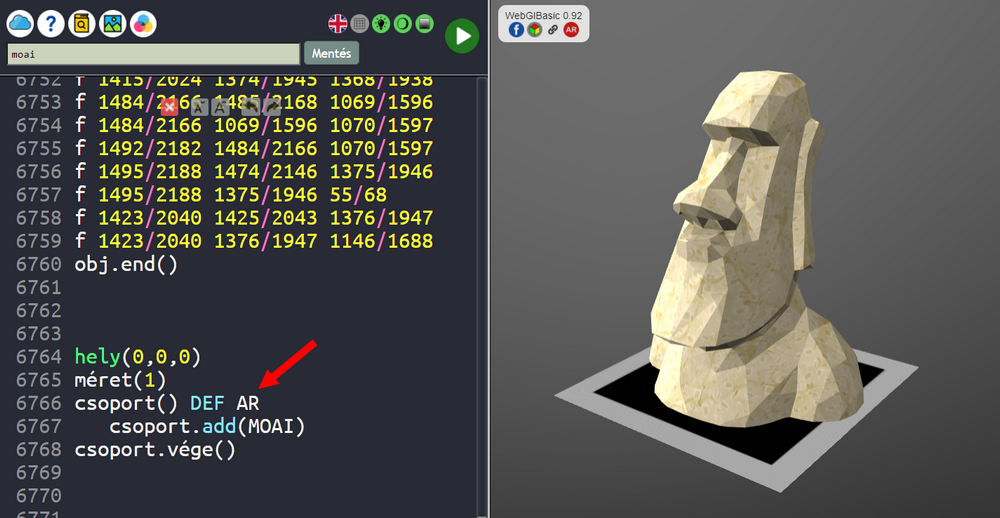This screenshot has width=1000, height=518.
Task: Open the yellow reference search icon
Action: click(82, 22)
